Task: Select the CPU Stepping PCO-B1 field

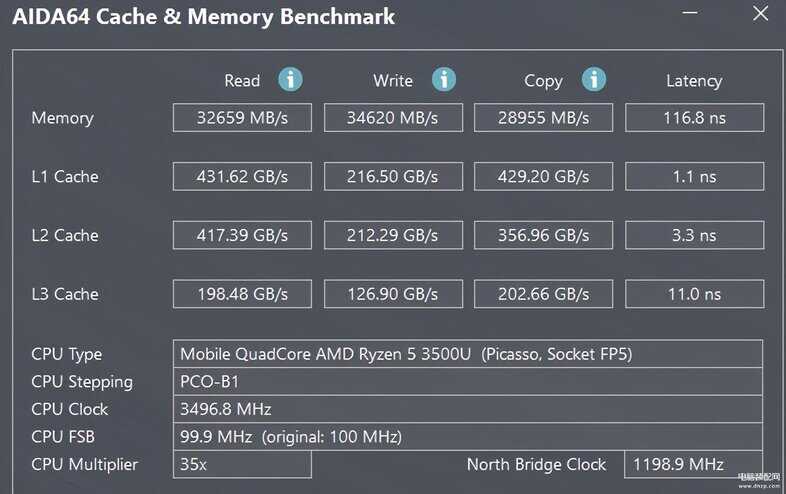Action: pyautogui.click(x=468, y=382)
